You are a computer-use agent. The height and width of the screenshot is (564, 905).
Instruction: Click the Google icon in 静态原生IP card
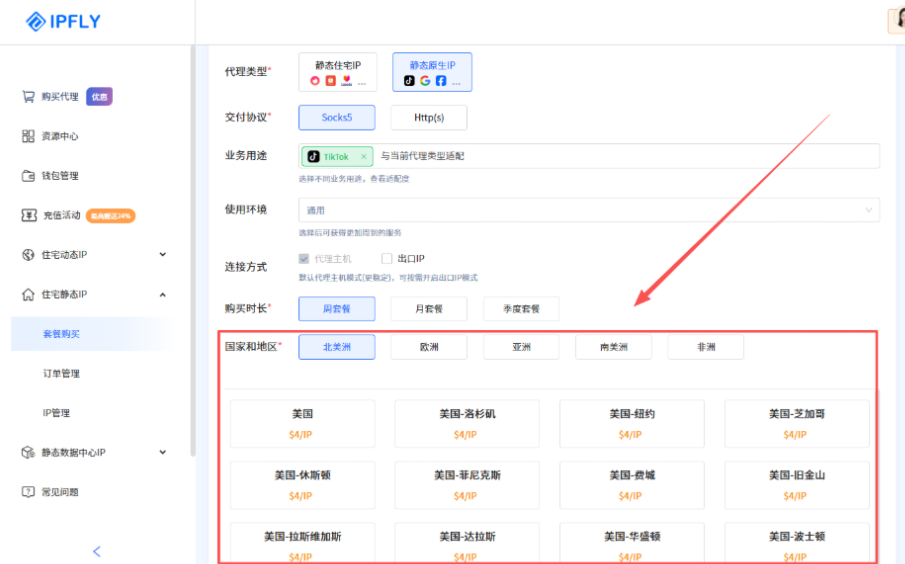425,81
